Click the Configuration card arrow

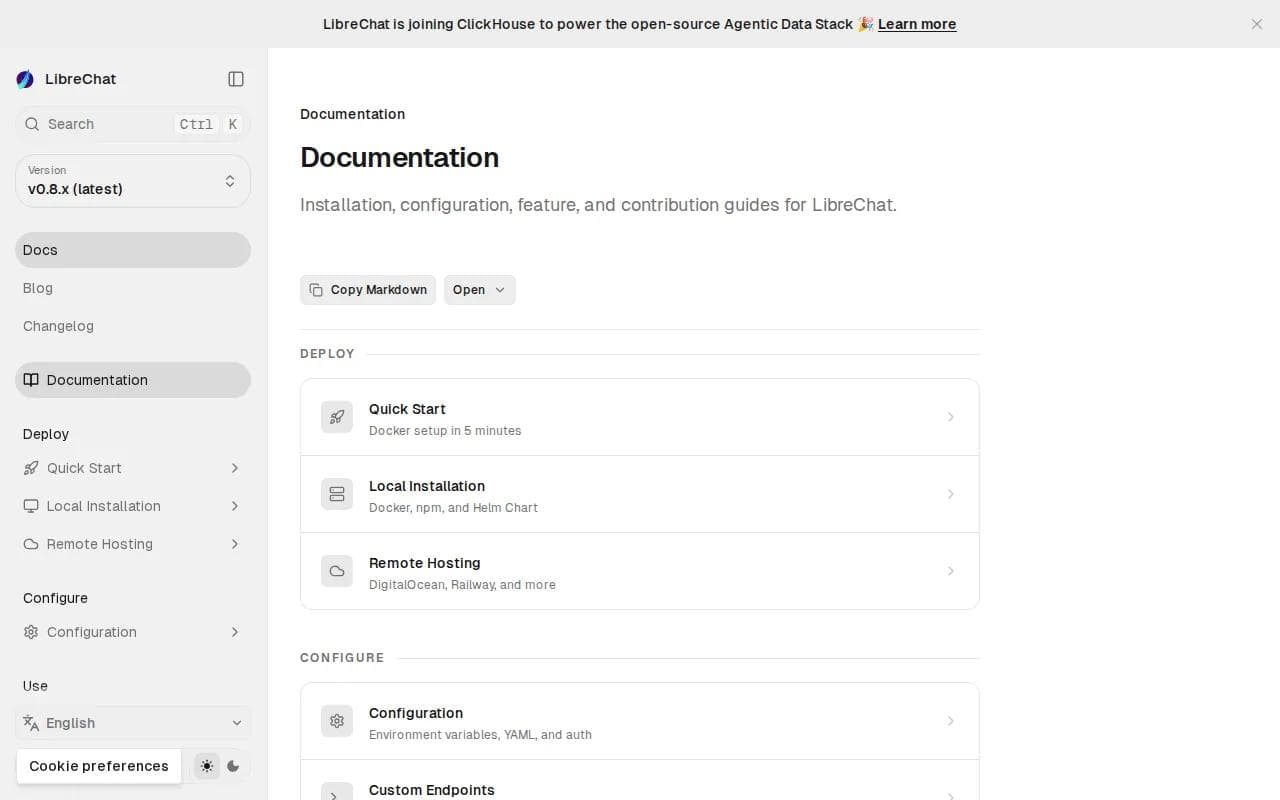coord(951,721)
